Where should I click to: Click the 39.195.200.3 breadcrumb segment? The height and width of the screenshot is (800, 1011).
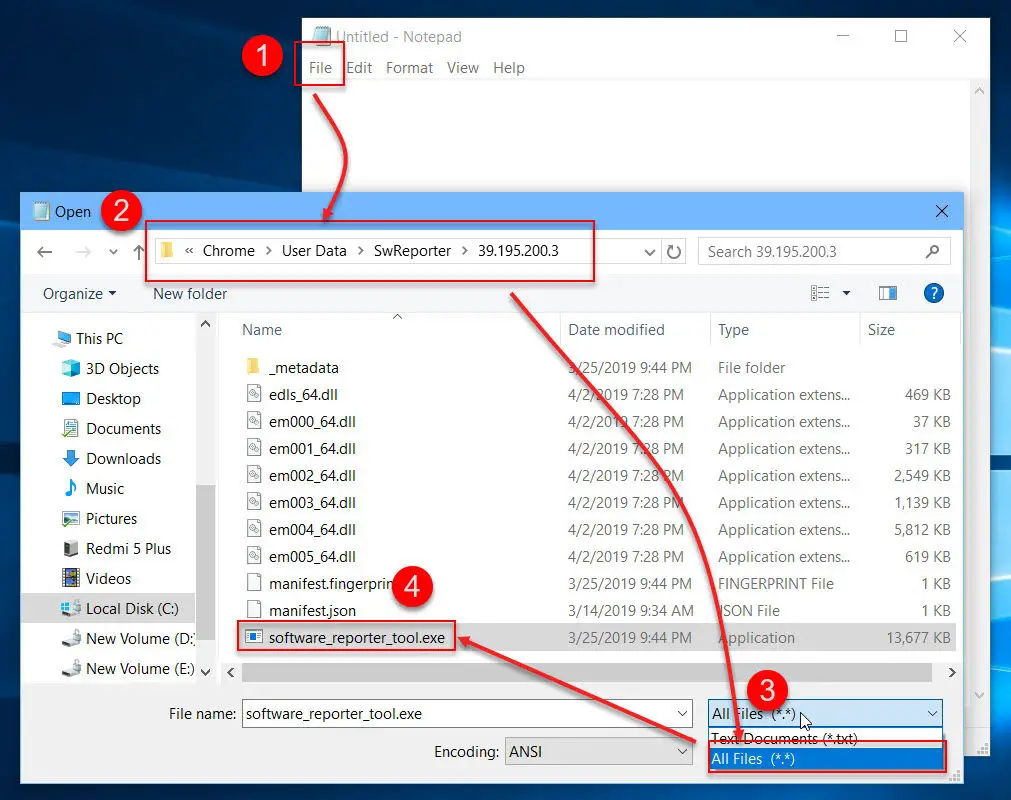(x=518, y=251)
